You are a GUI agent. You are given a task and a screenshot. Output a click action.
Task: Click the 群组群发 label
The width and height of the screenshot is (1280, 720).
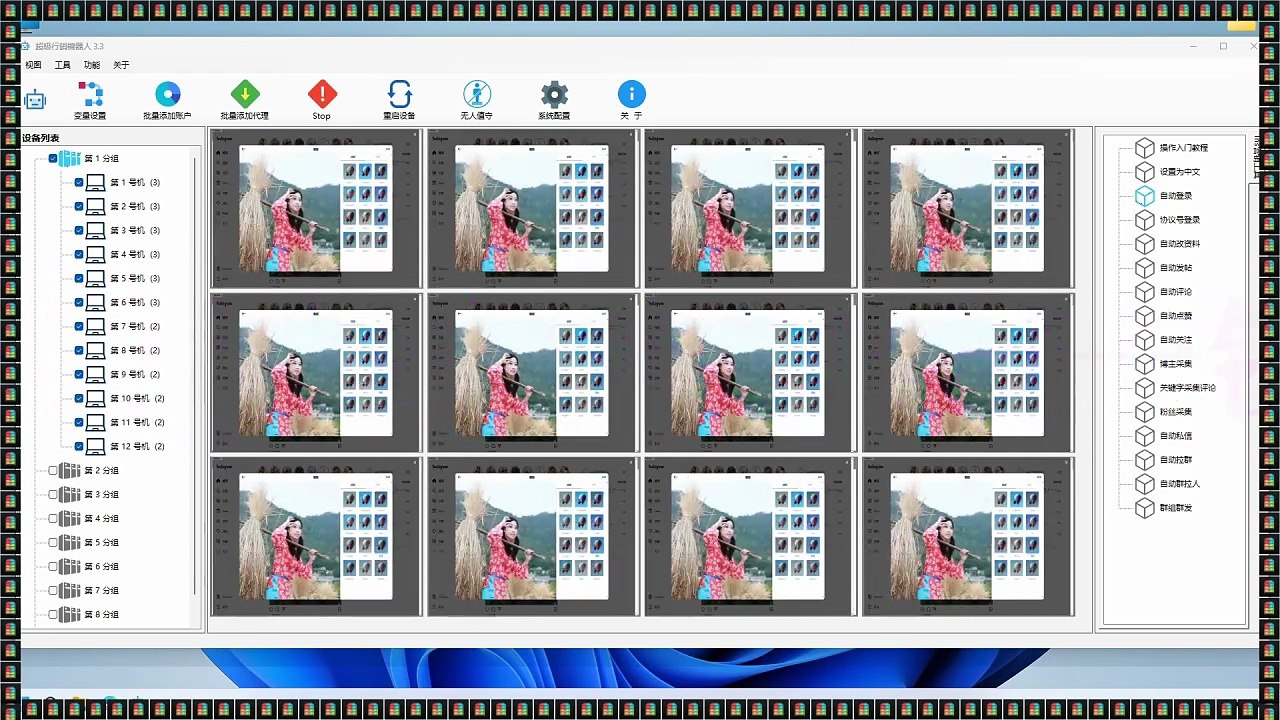click(1176, 507)
